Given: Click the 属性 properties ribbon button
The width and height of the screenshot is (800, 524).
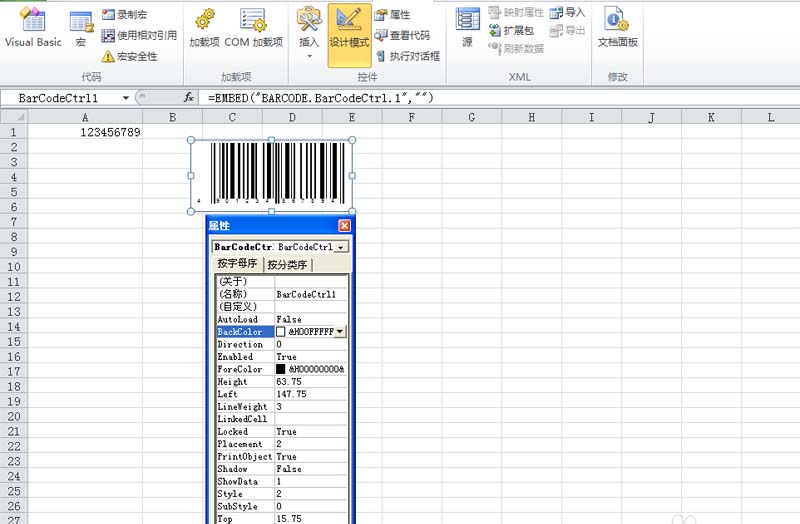Looking at the screenshot, I should [392, 14].
